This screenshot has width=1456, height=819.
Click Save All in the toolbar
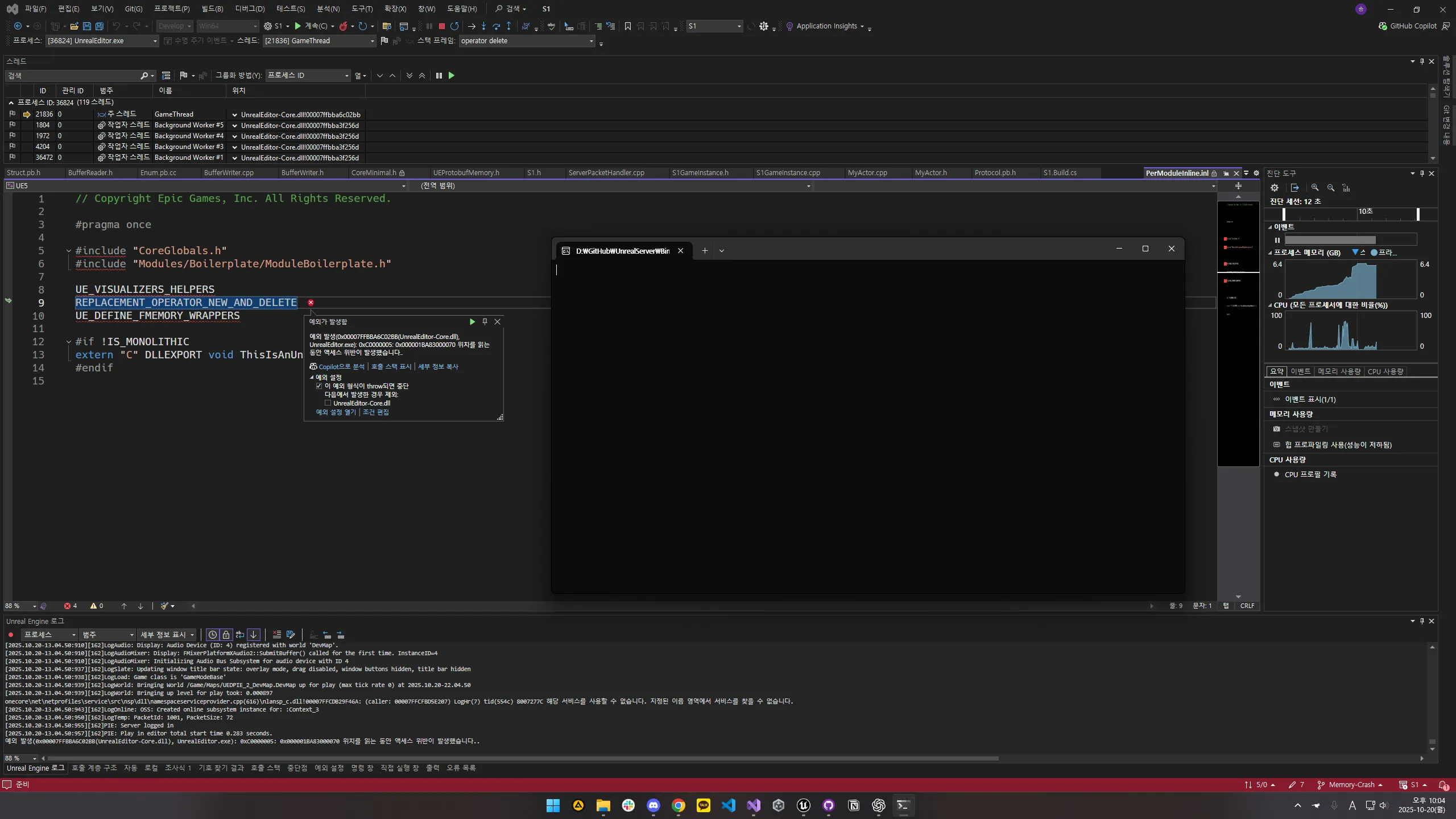(99, 26)
